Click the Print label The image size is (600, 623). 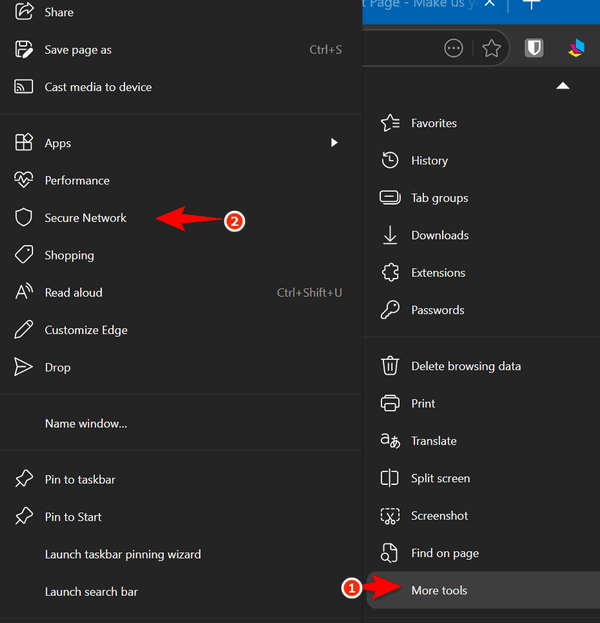pos(423,404)
